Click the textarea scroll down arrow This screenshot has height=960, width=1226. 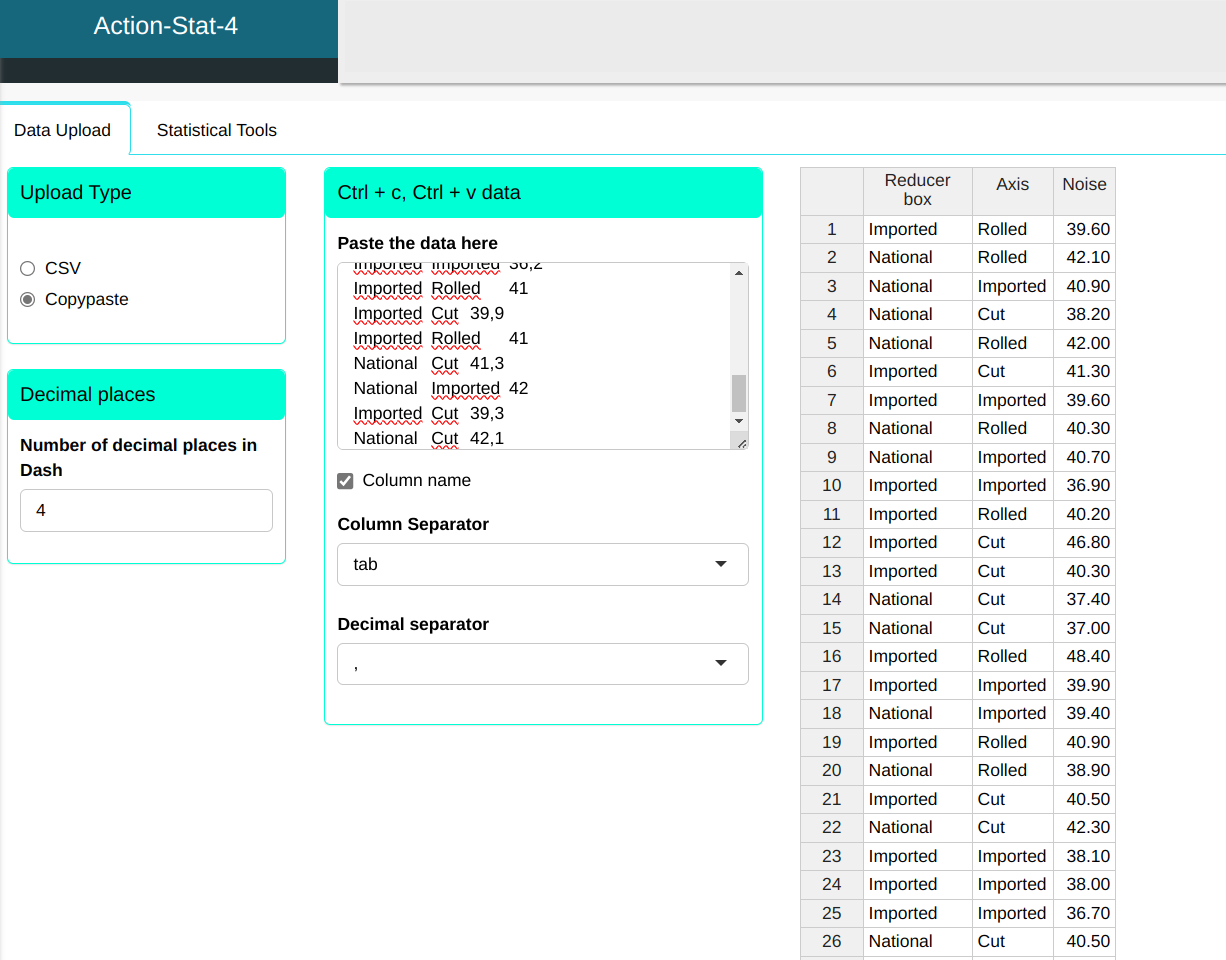[739, 422]
